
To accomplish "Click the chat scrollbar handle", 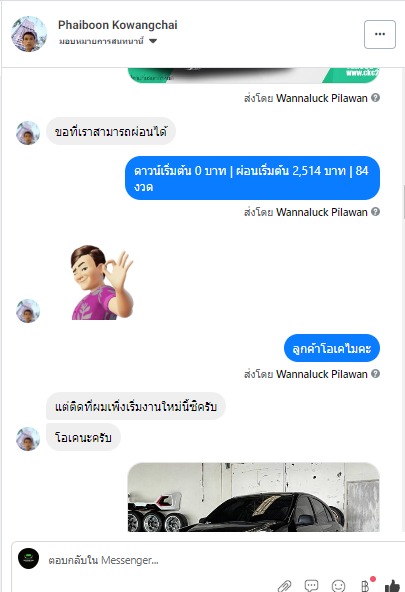I will pyautogui.click(x=403, y=202).
